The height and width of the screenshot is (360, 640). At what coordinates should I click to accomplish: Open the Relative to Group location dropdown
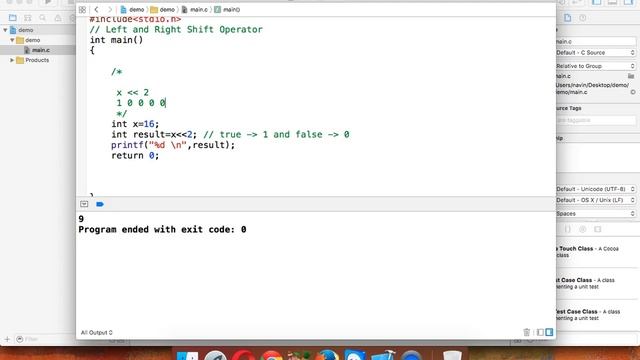point(596,66)
